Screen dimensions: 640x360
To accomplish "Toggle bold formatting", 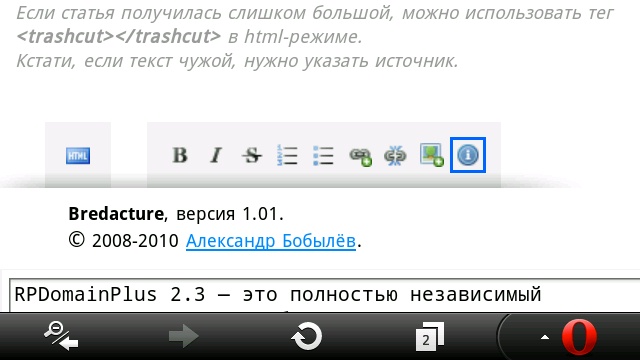I will 180,155.
